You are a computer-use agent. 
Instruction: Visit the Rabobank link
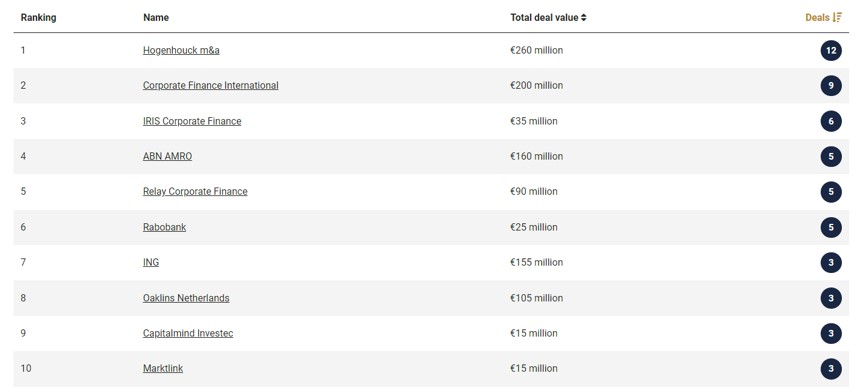(x=164, y=227)
